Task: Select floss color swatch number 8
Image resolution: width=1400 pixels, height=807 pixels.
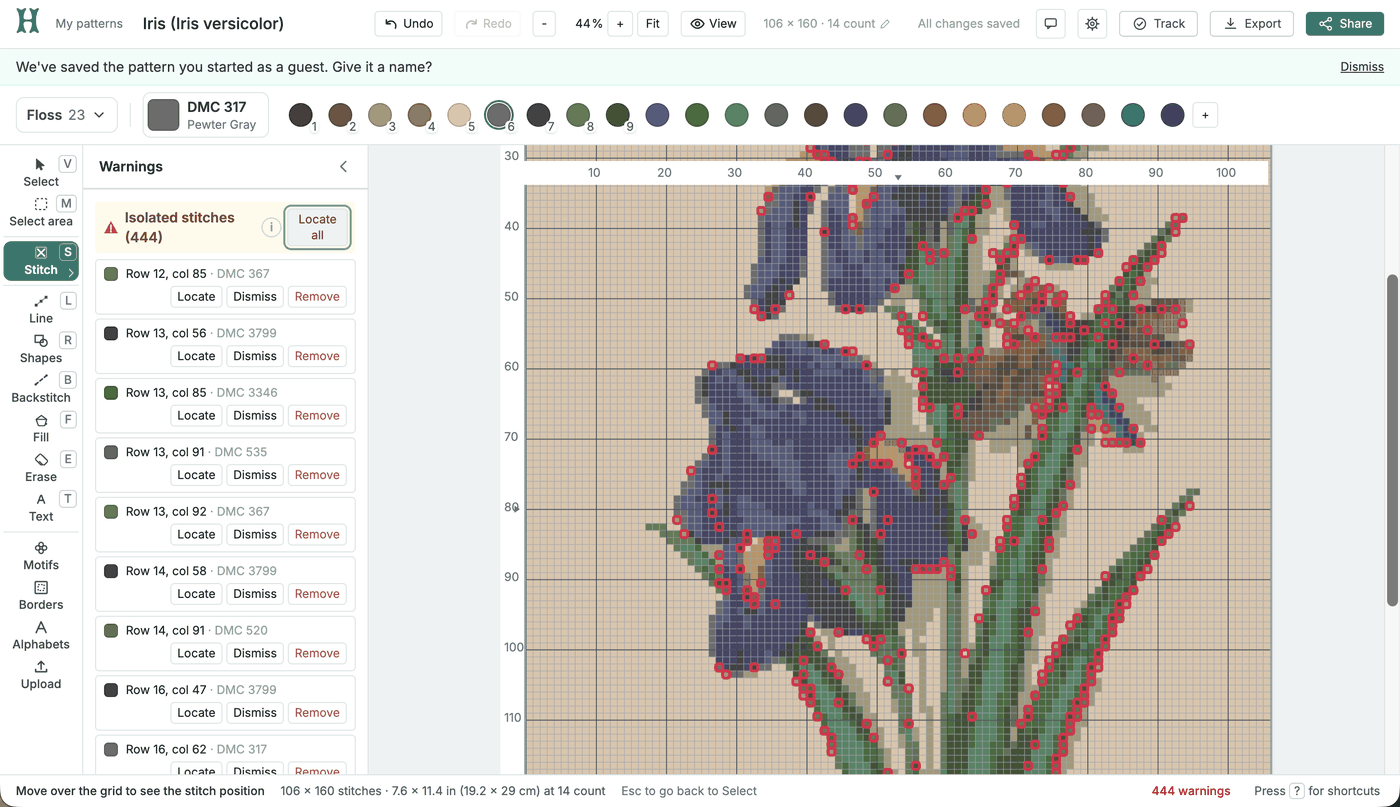Action: pyautogui.click(x=578, y=115)
